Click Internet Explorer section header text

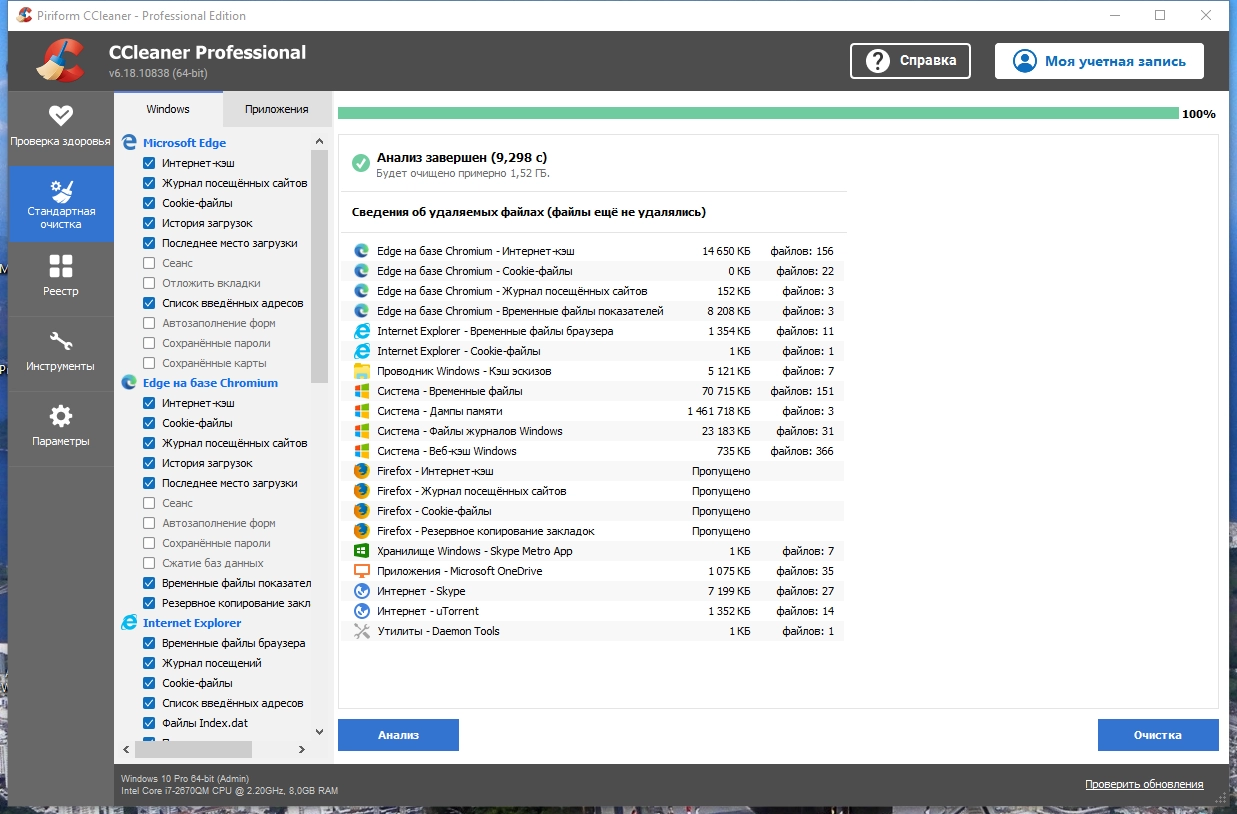(x=192, y=623)
